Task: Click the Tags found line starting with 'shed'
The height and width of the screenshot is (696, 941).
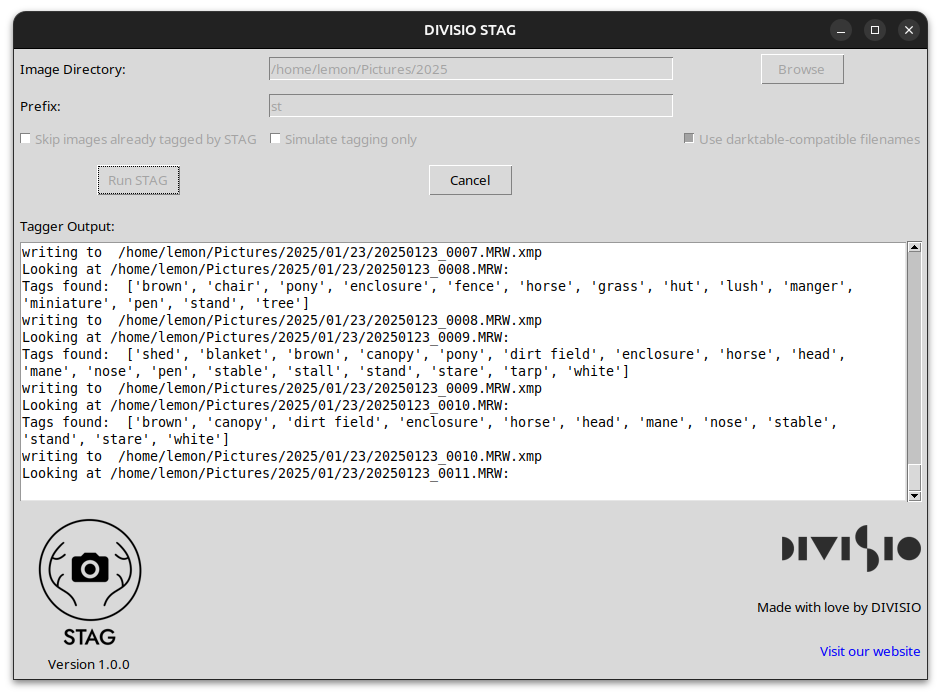Action: point(434,355)
